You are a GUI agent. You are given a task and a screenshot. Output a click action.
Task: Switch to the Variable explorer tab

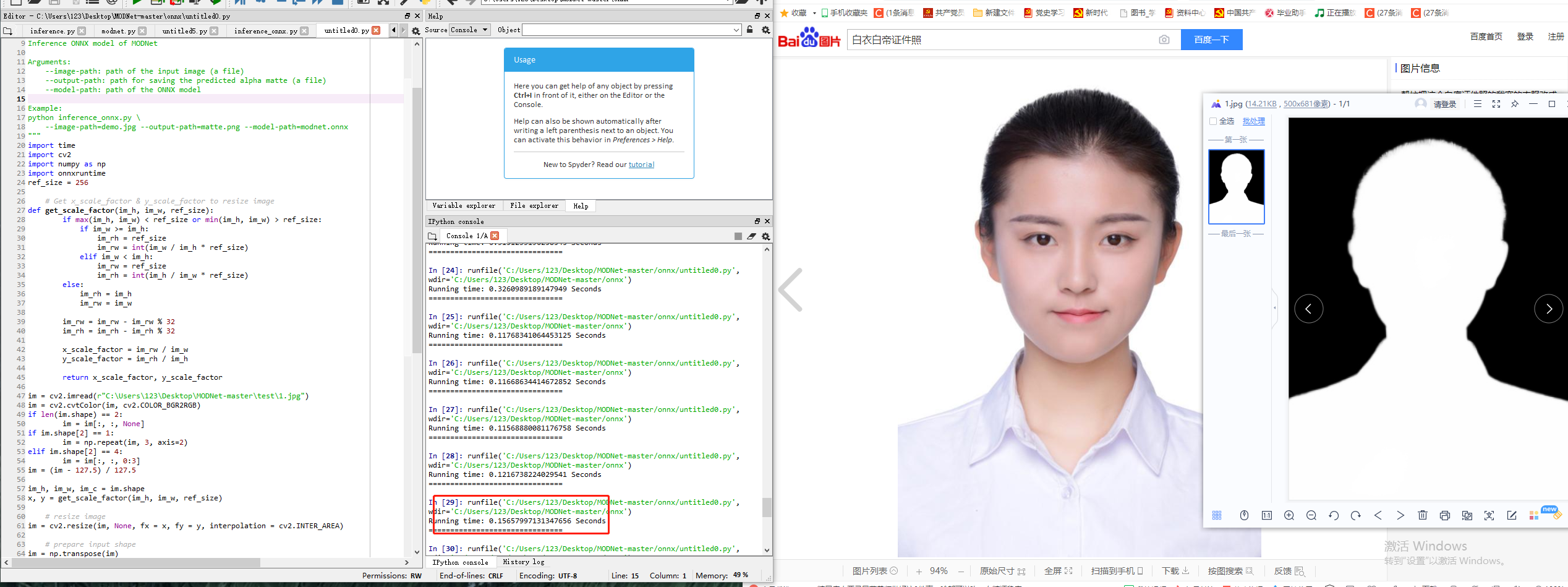(464, 205)
